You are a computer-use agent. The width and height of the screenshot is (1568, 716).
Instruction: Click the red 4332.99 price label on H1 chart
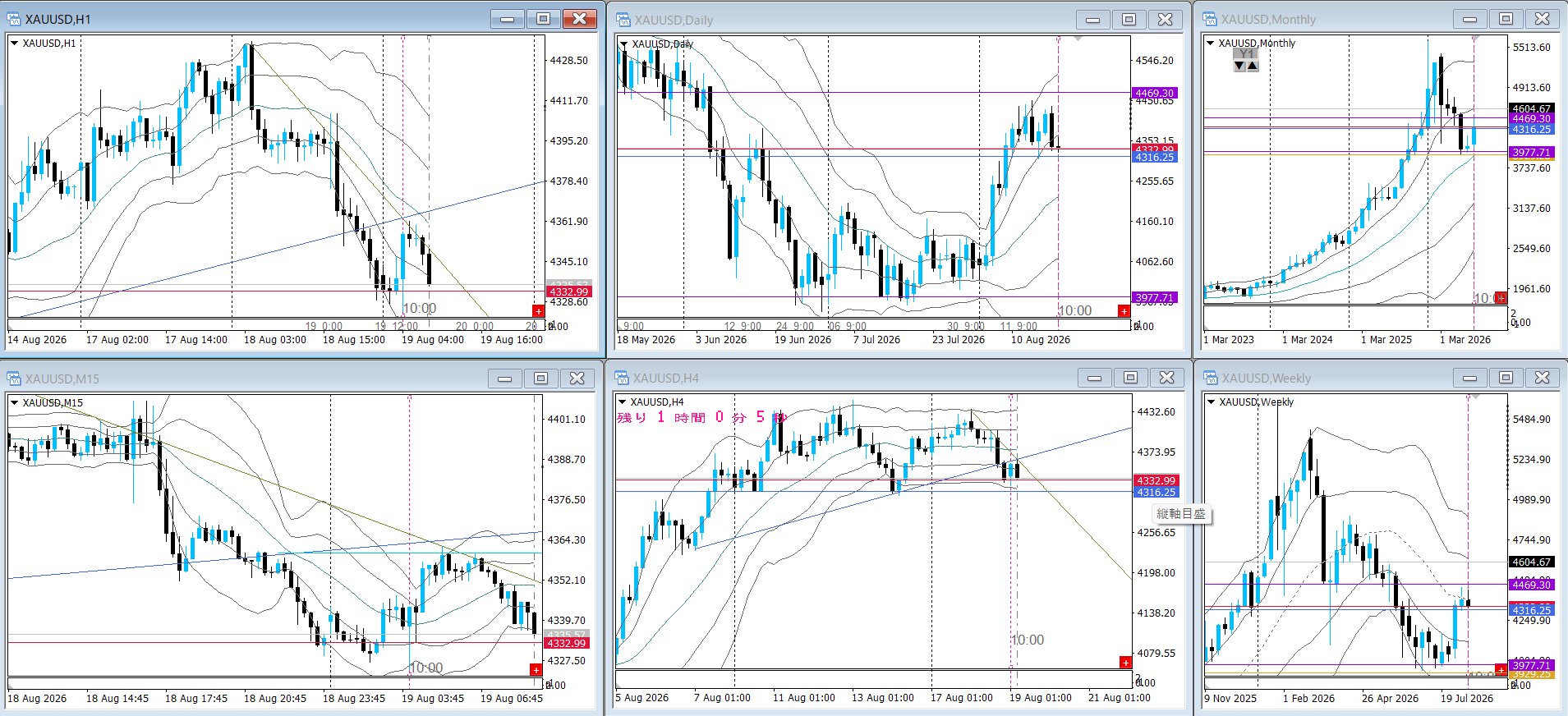pyautogui.click(x=568, y=292)
